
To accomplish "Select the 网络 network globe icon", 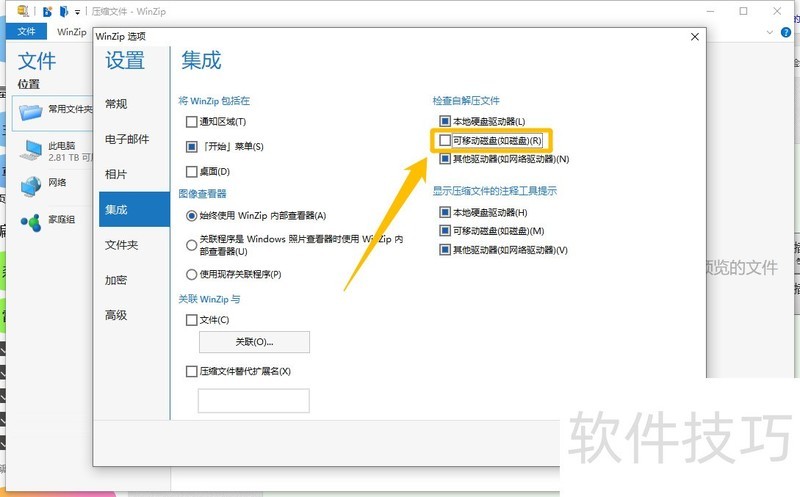I will click(31, 186).
